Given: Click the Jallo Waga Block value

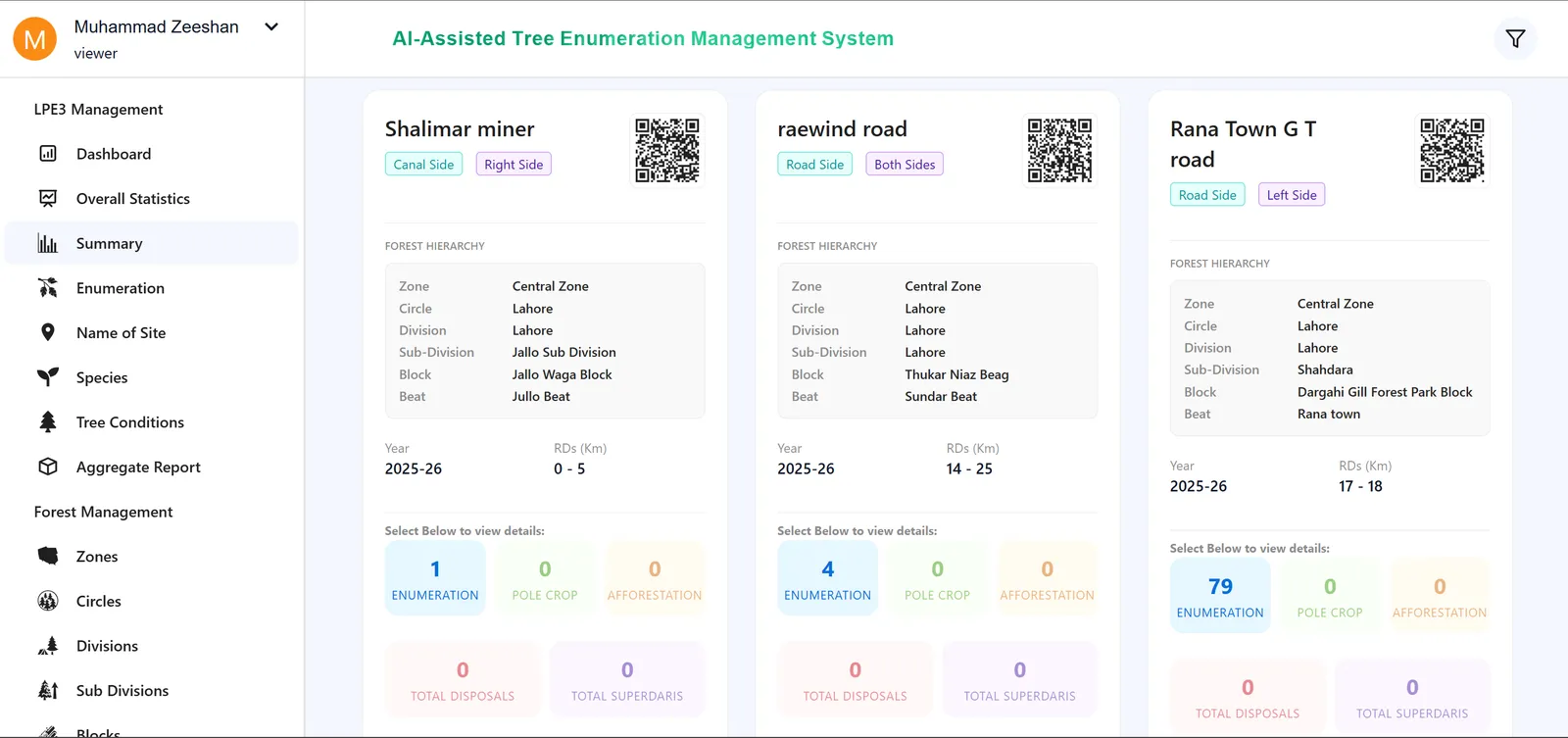Looking at the screenshot, I should coord(562,374).
